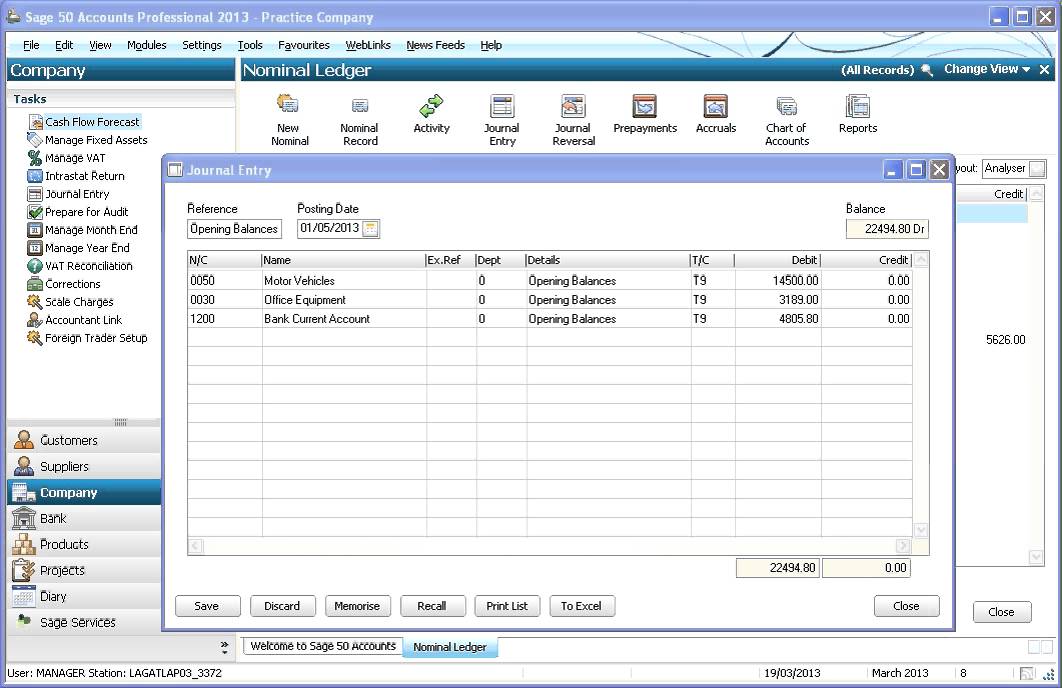Open the Favourites menu

(x=303, y=45)
